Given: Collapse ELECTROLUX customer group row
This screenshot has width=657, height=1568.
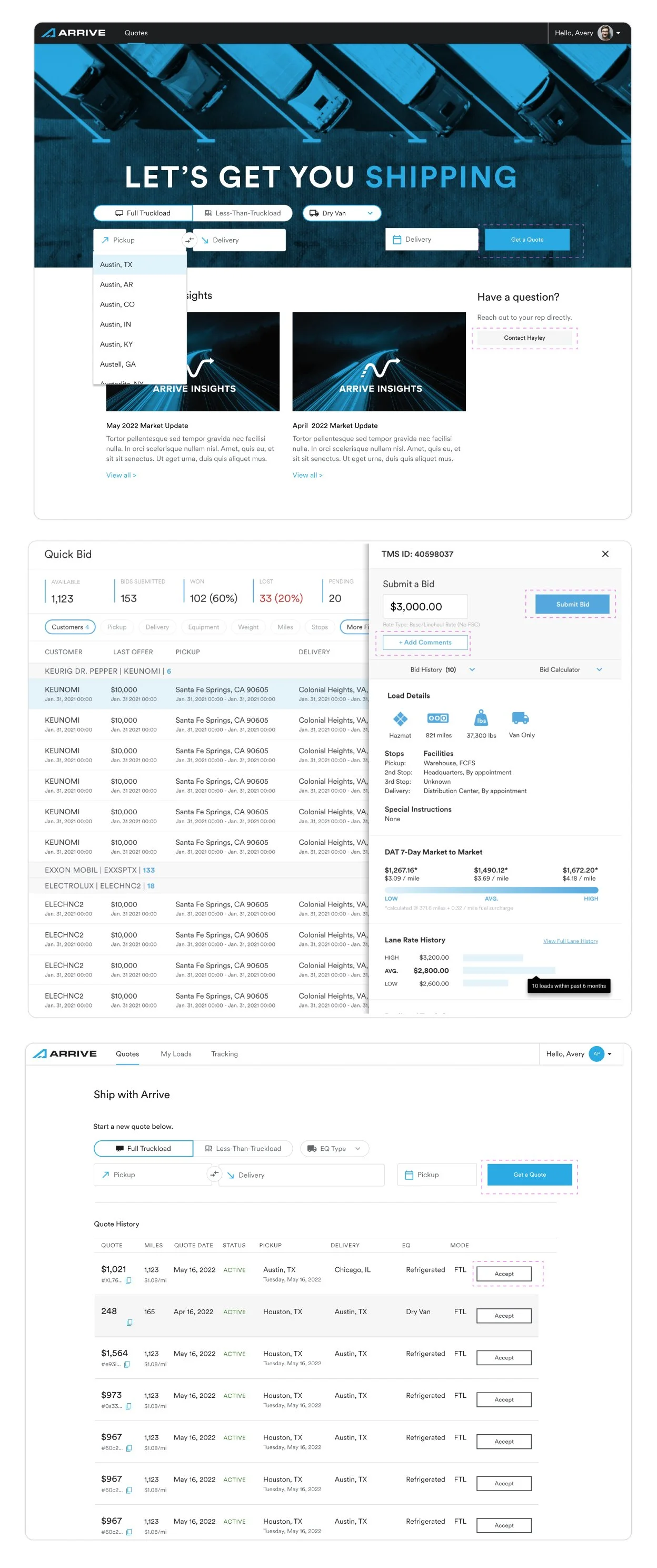Looking at the screenshot, I should (x=198, y=885).
